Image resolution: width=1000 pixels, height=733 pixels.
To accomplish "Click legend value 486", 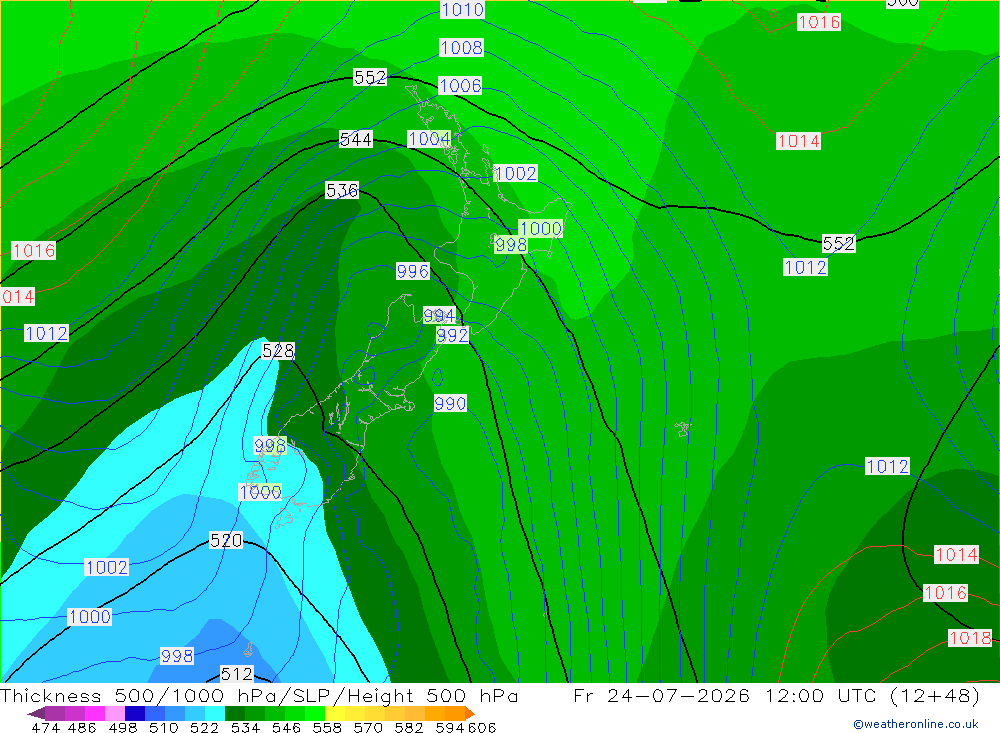I will click(x=82, y=728).
